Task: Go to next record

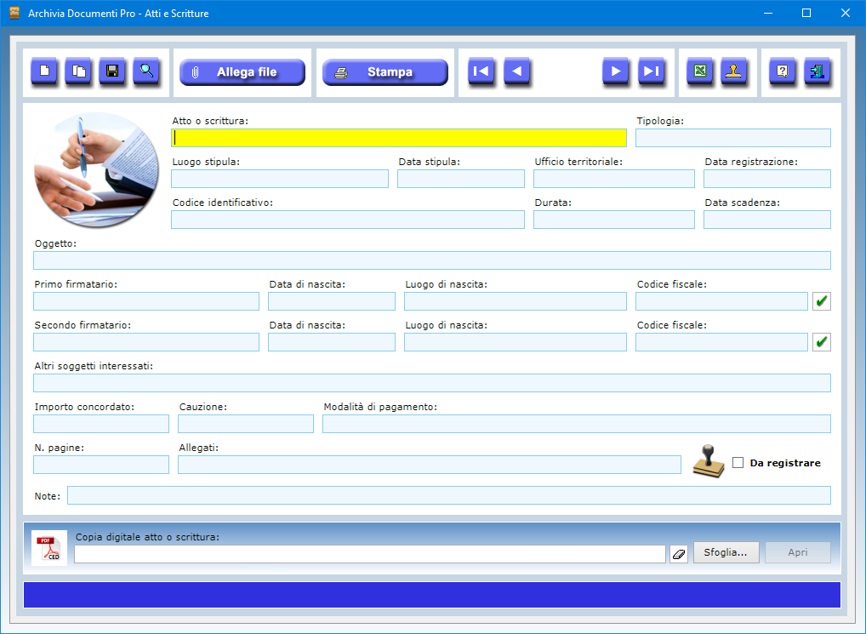Action: click(615, 71)
